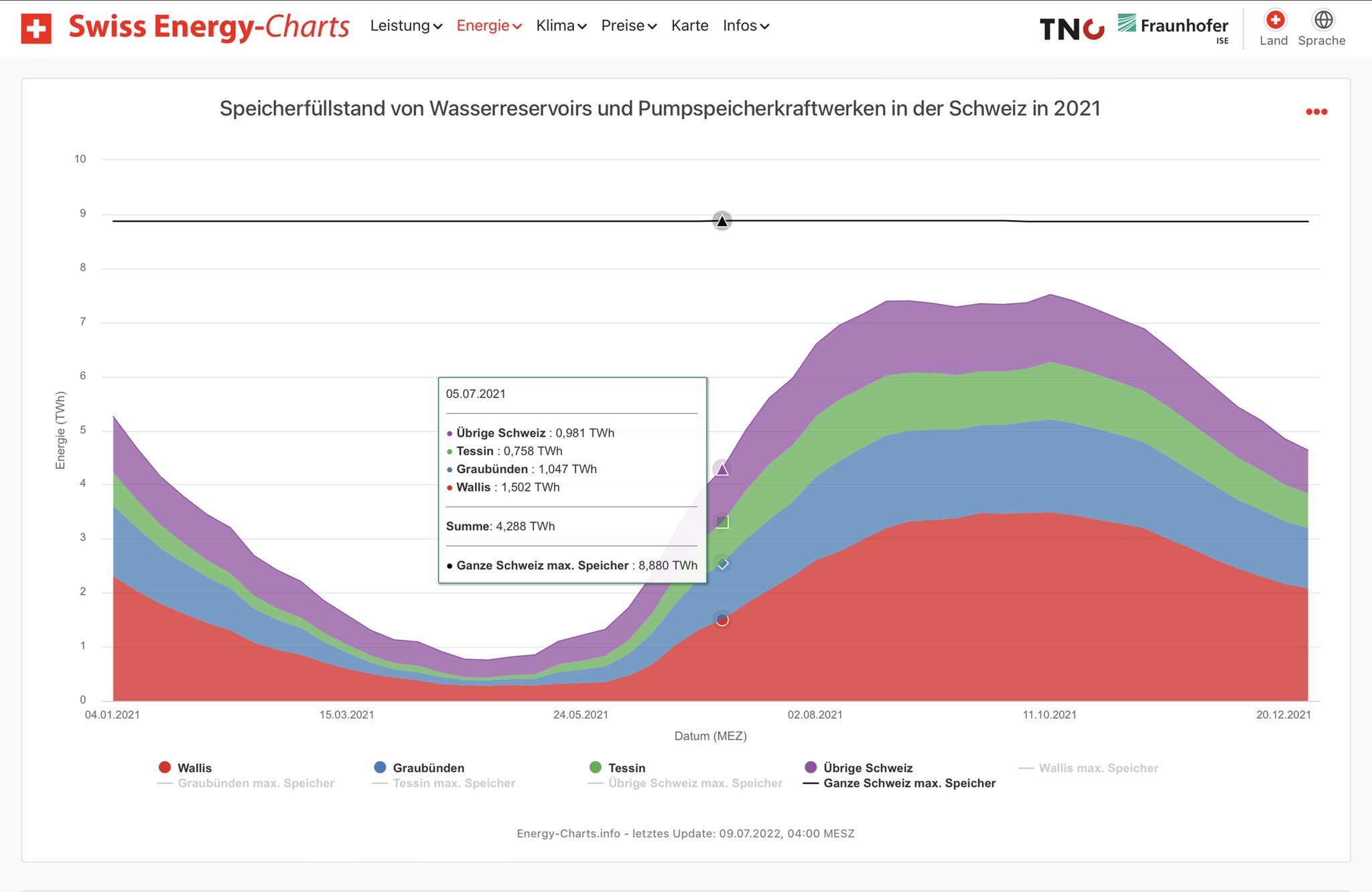Click the Energy-Charts.info letztes Update footer
Screen dimensions: 1372x892
click(x=685, y=834)
